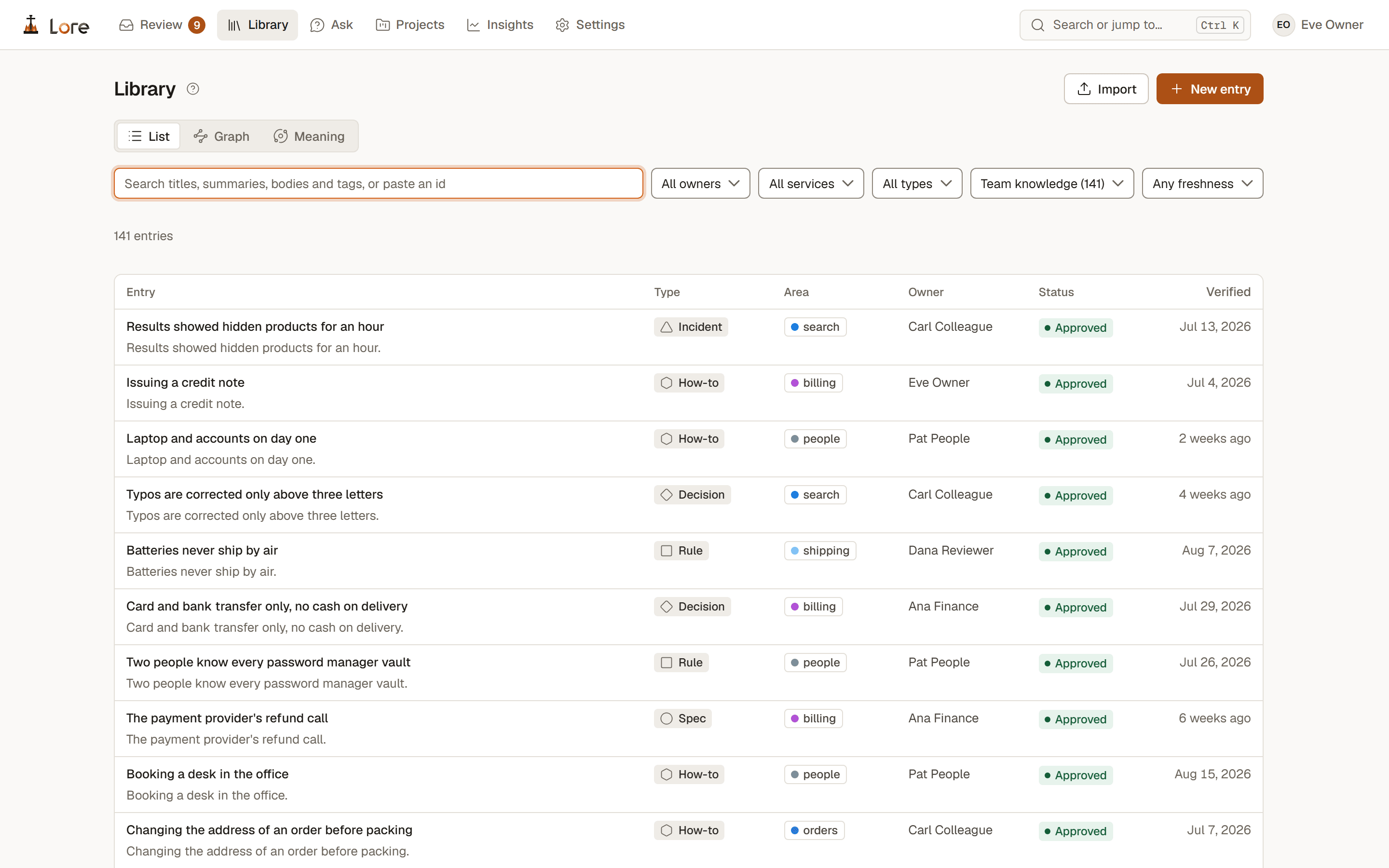Open Settings from the top nav
Viewport: 1389px width, 868px height.
590,25
